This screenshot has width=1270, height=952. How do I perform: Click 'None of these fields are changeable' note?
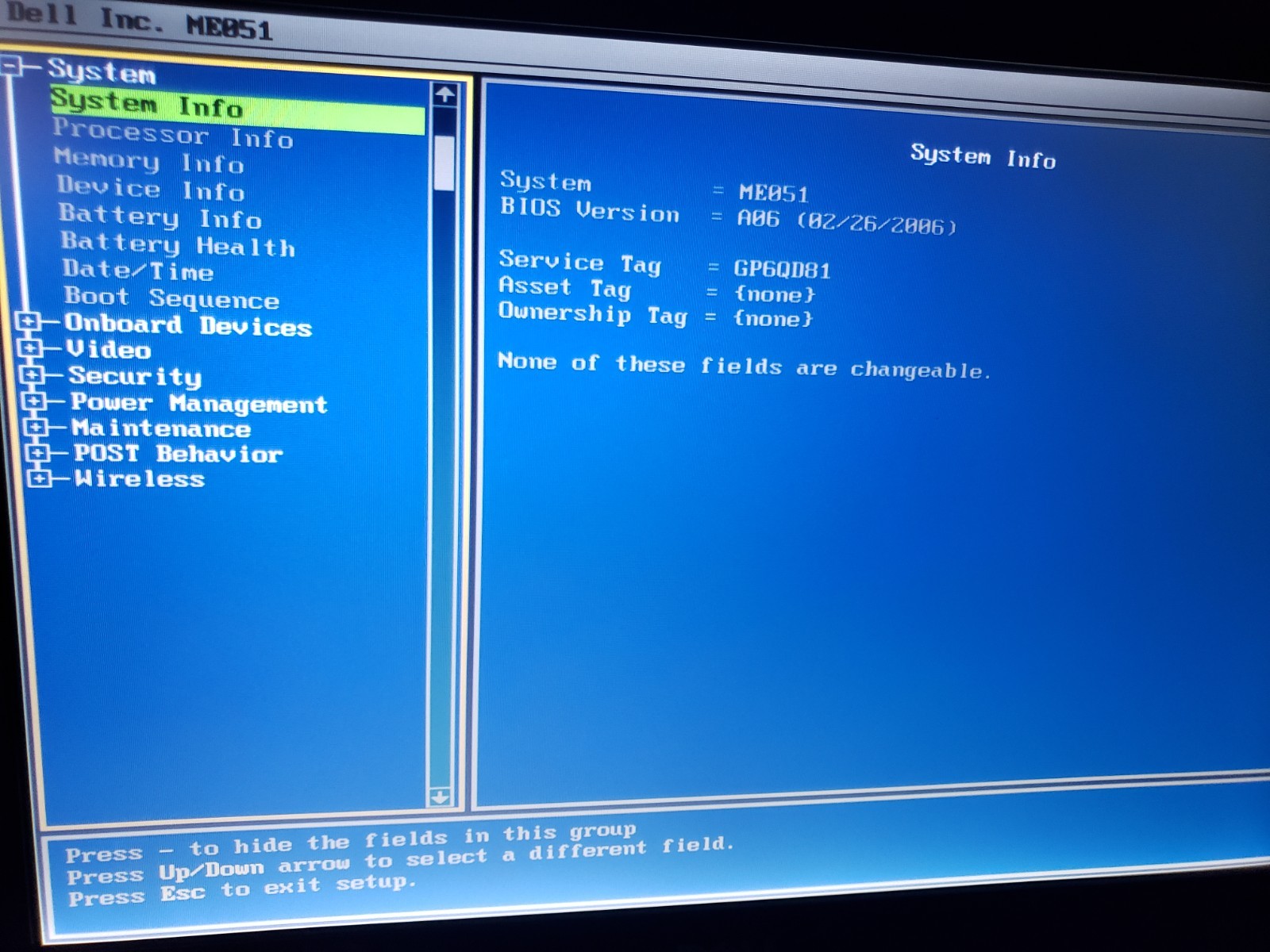click(x=745, y=366)
